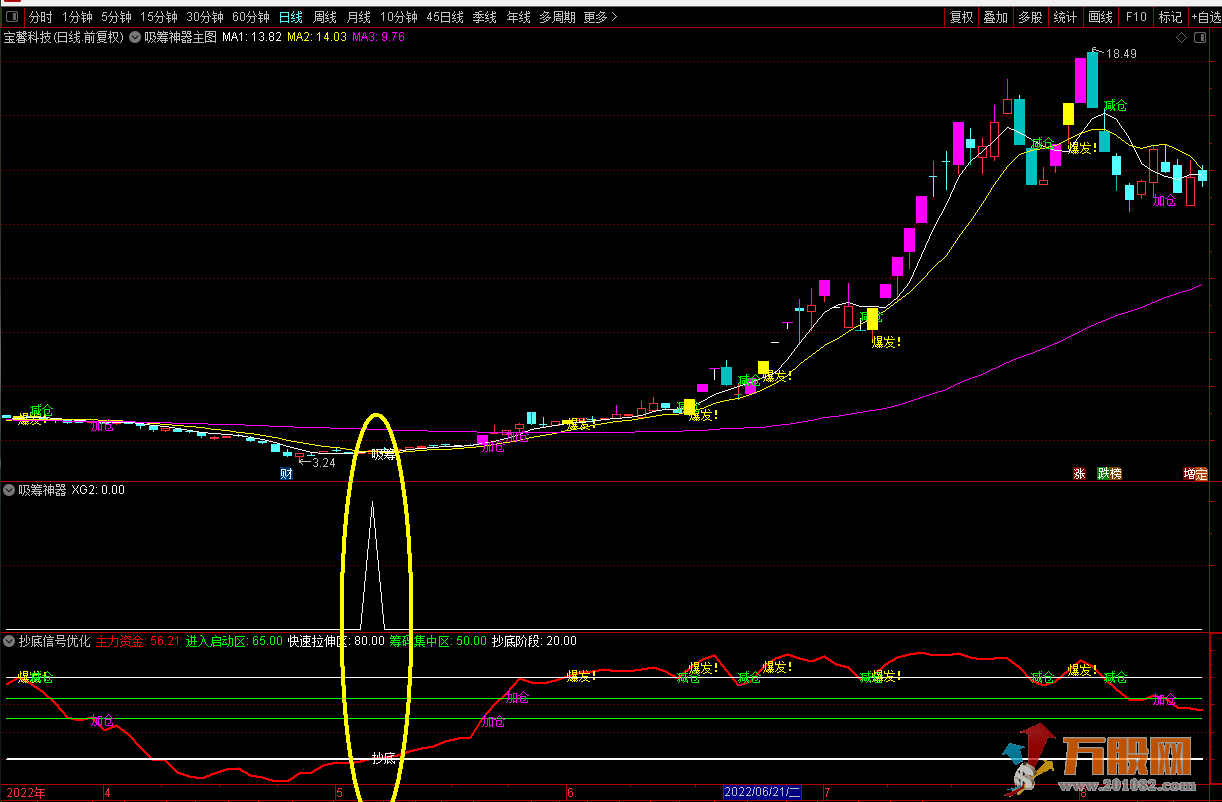Click the 统计 statistics button

pyautogui.click(x=1065, y=17)
